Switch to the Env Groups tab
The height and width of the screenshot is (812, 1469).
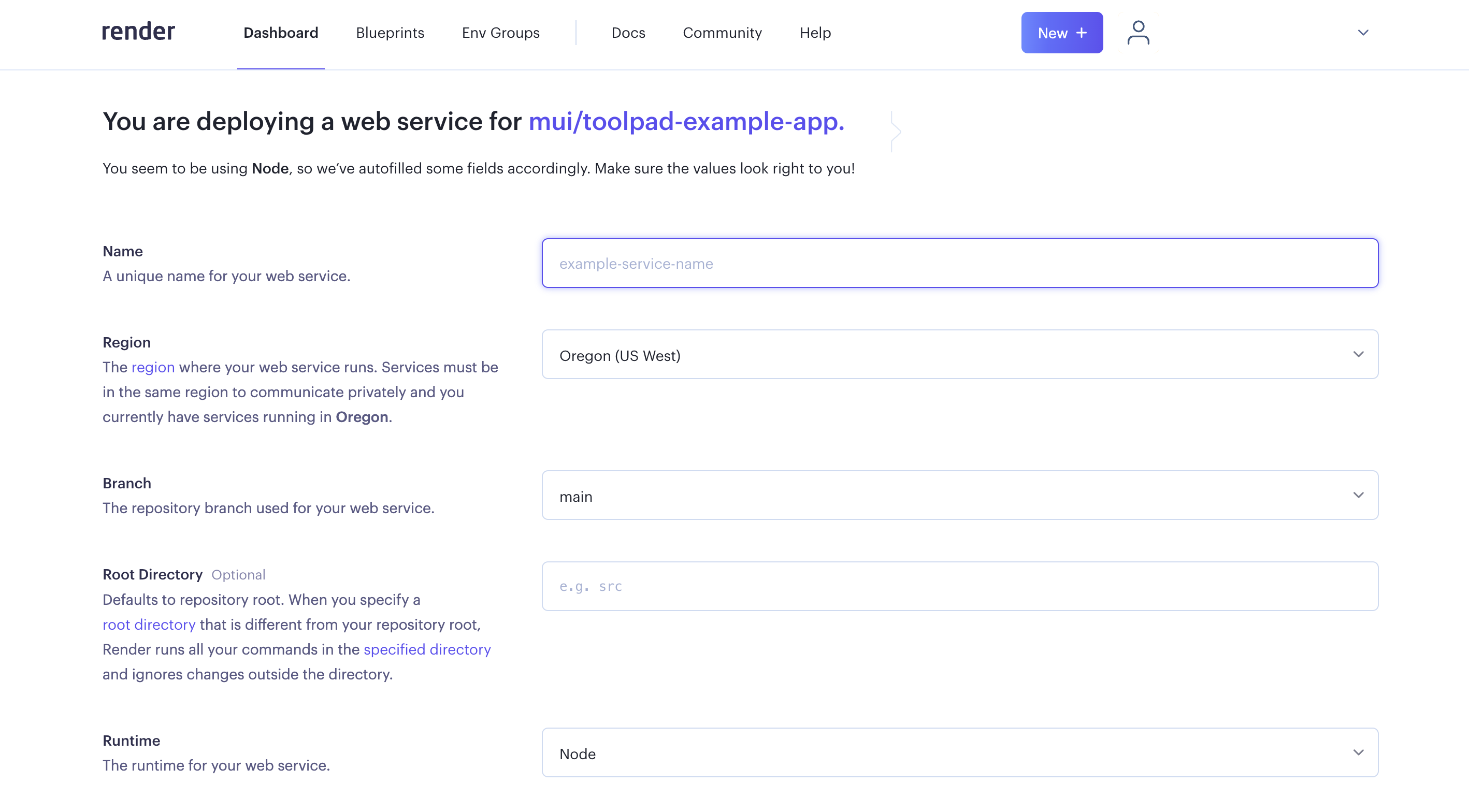pyautogui.click(x=500, y=33)
